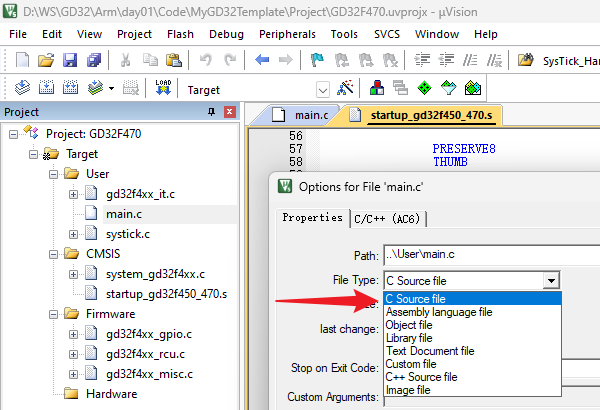The image size is (600, 410).
Task: Open the C/C++ (AC6) options tab
Action: 387,219
